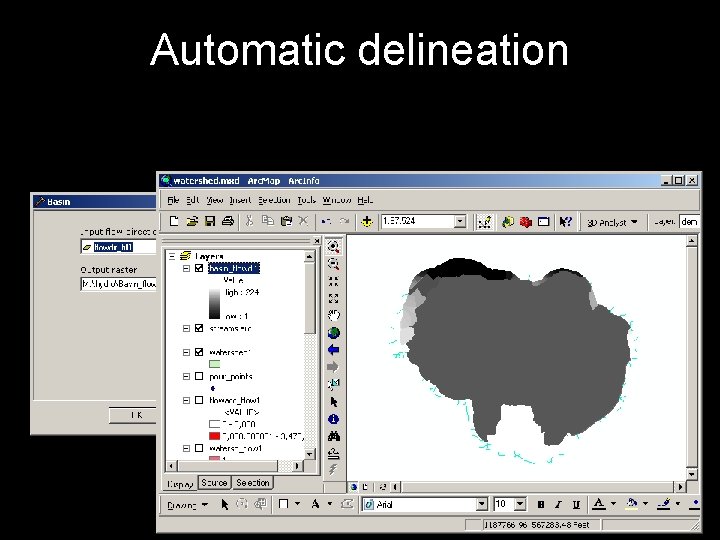The height and width of the screenshot is (540, 720).
Task: Activate the What's This help pointer
Action: (565, 222)
